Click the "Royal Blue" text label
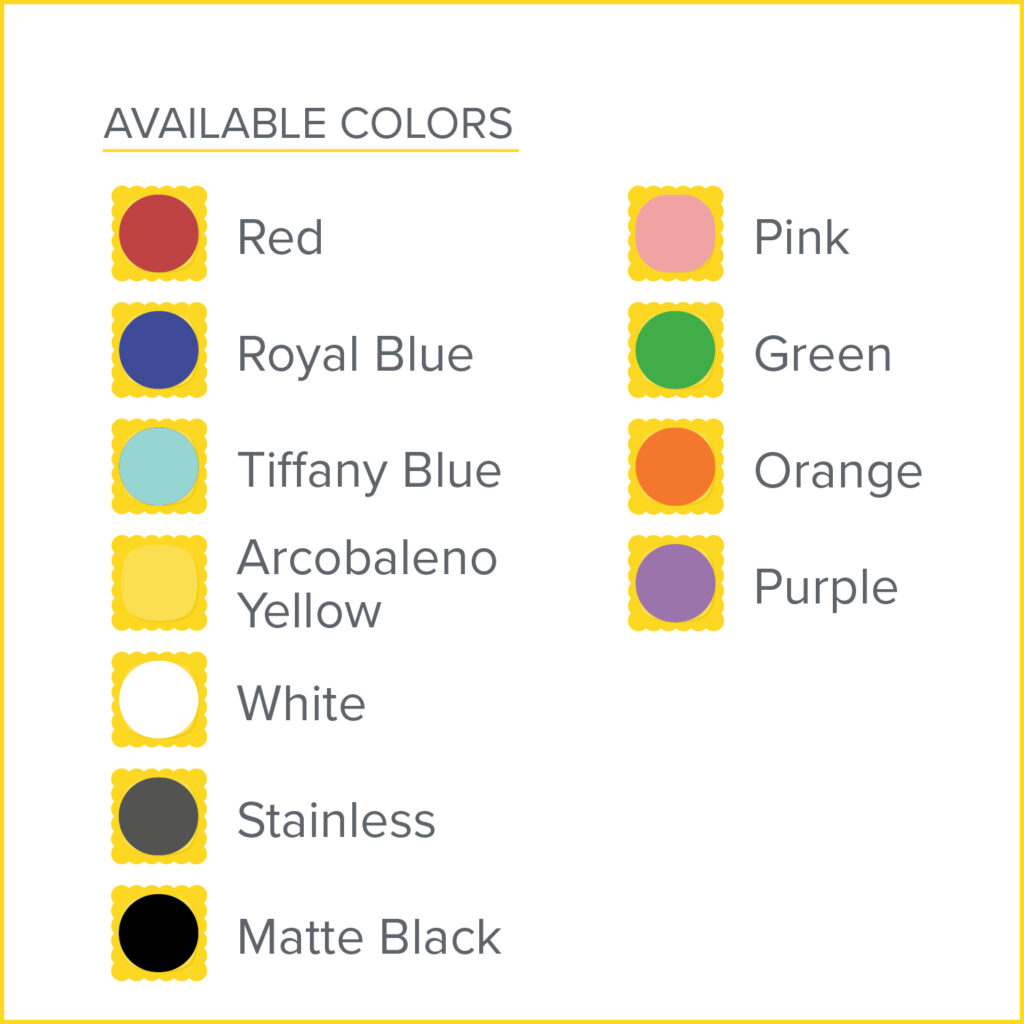 pos(355,355)
